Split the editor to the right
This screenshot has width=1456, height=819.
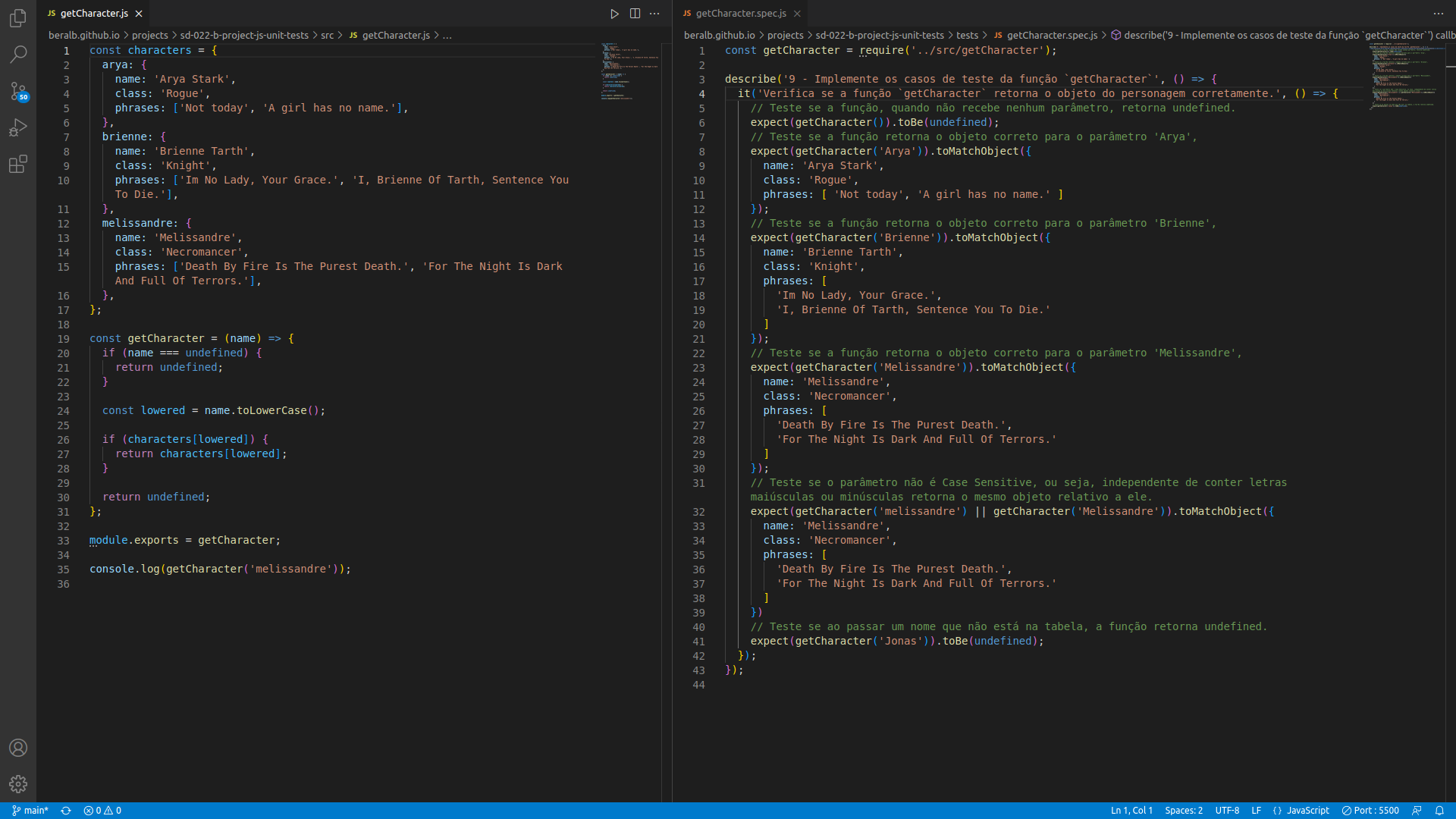[x=635, y=14]
